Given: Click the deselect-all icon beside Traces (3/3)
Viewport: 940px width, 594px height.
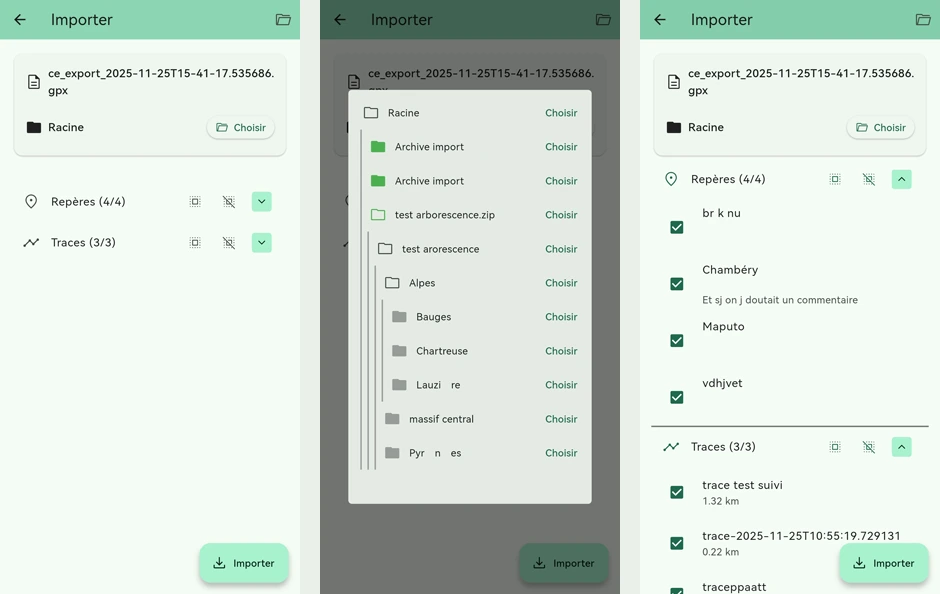Looking at the screenshot, I should (228, 242).
